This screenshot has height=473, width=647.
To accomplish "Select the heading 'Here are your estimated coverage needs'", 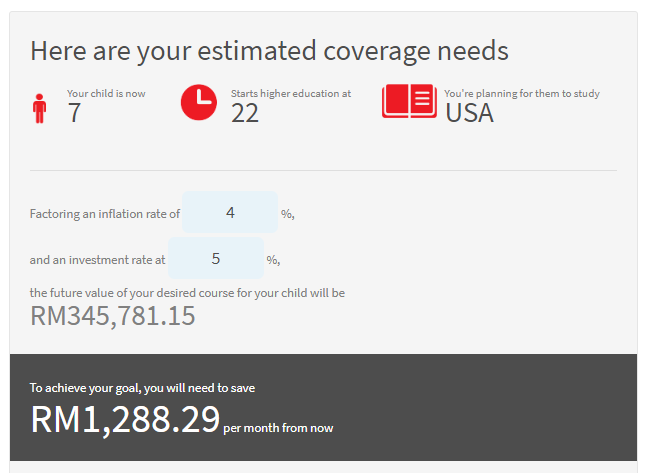I will [269, 52].
